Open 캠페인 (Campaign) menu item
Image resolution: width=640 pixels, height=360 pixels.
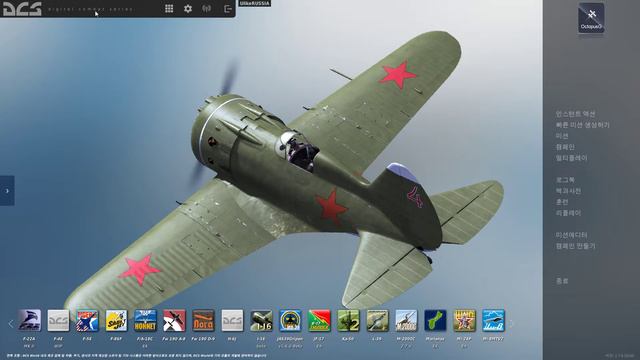pos(565,147)
